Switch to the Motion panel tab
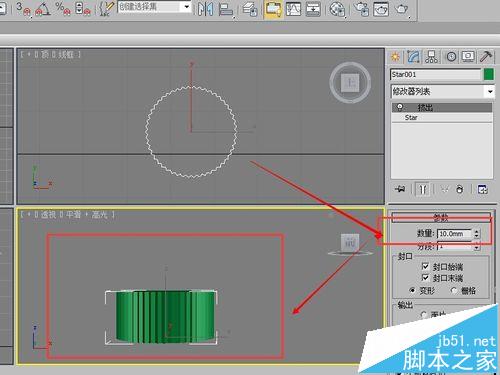This screenshot has height=375, width=500. 451,57
